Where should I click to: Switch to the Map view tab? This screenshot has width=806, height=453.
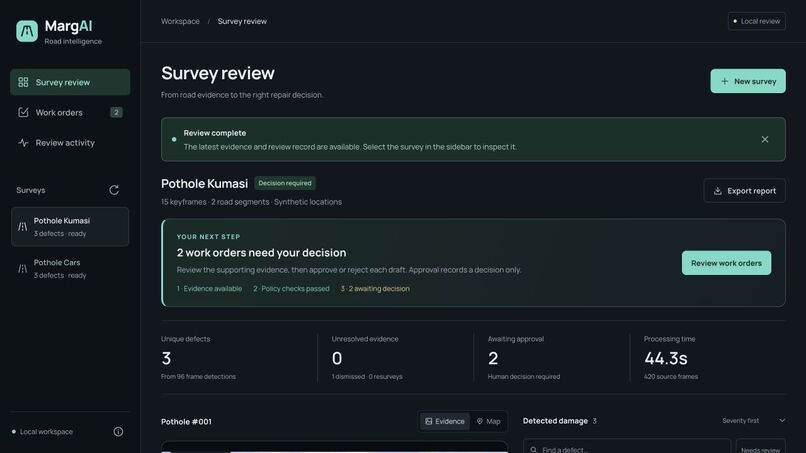pyautogui.click(x=488, y=421)
